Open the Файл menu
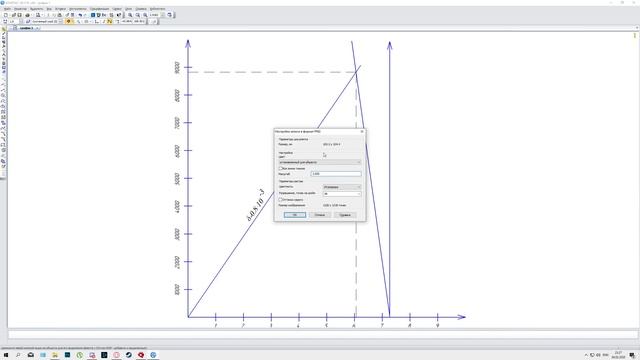The width and height of the screenshot is (640, 360). (7, 9)
